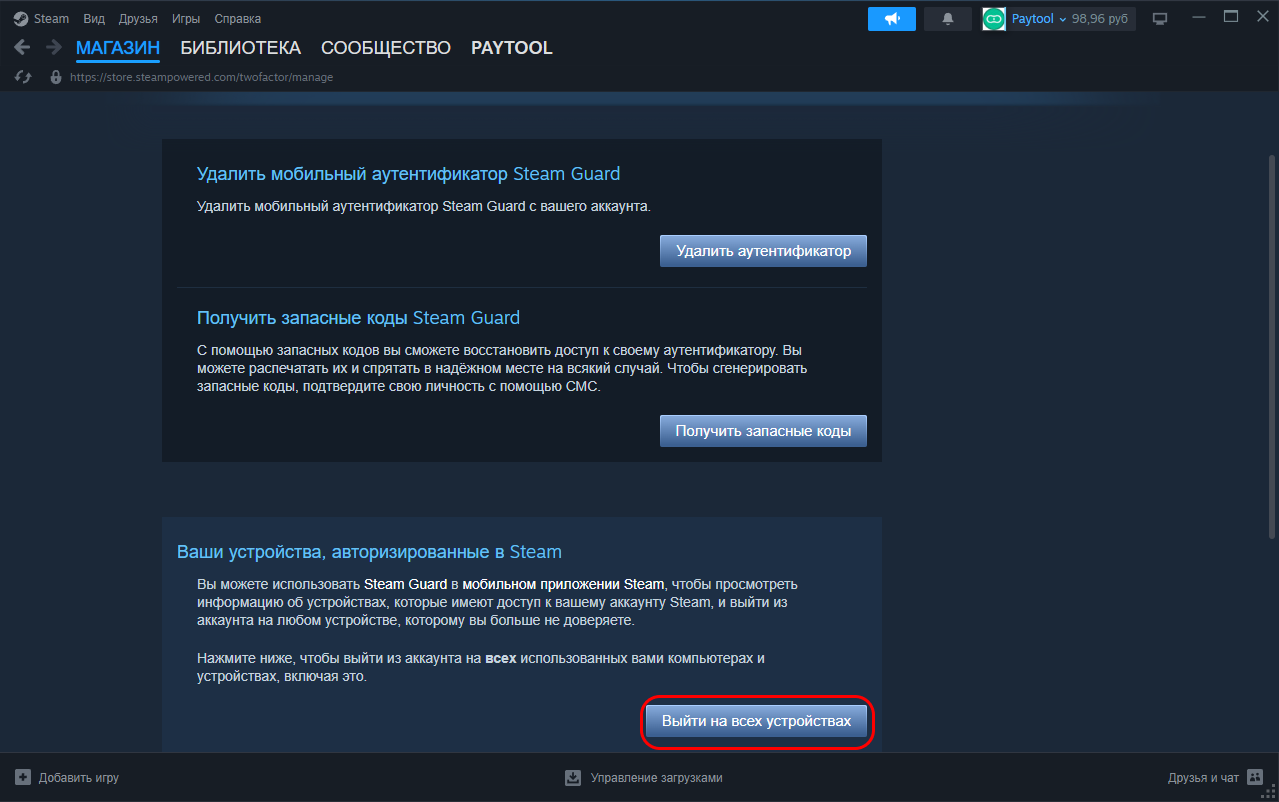Click the Добавить игру label
Viewport: 1279px width, 802px height.
click(x=79, y=778)
